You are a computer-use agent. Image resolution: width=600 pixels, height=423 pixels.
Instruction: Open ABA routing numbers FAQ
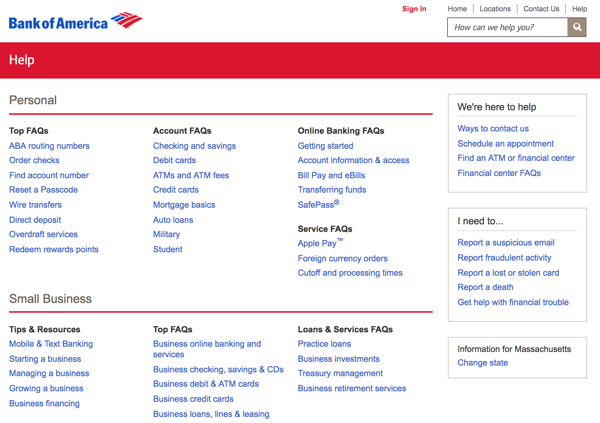49,146
